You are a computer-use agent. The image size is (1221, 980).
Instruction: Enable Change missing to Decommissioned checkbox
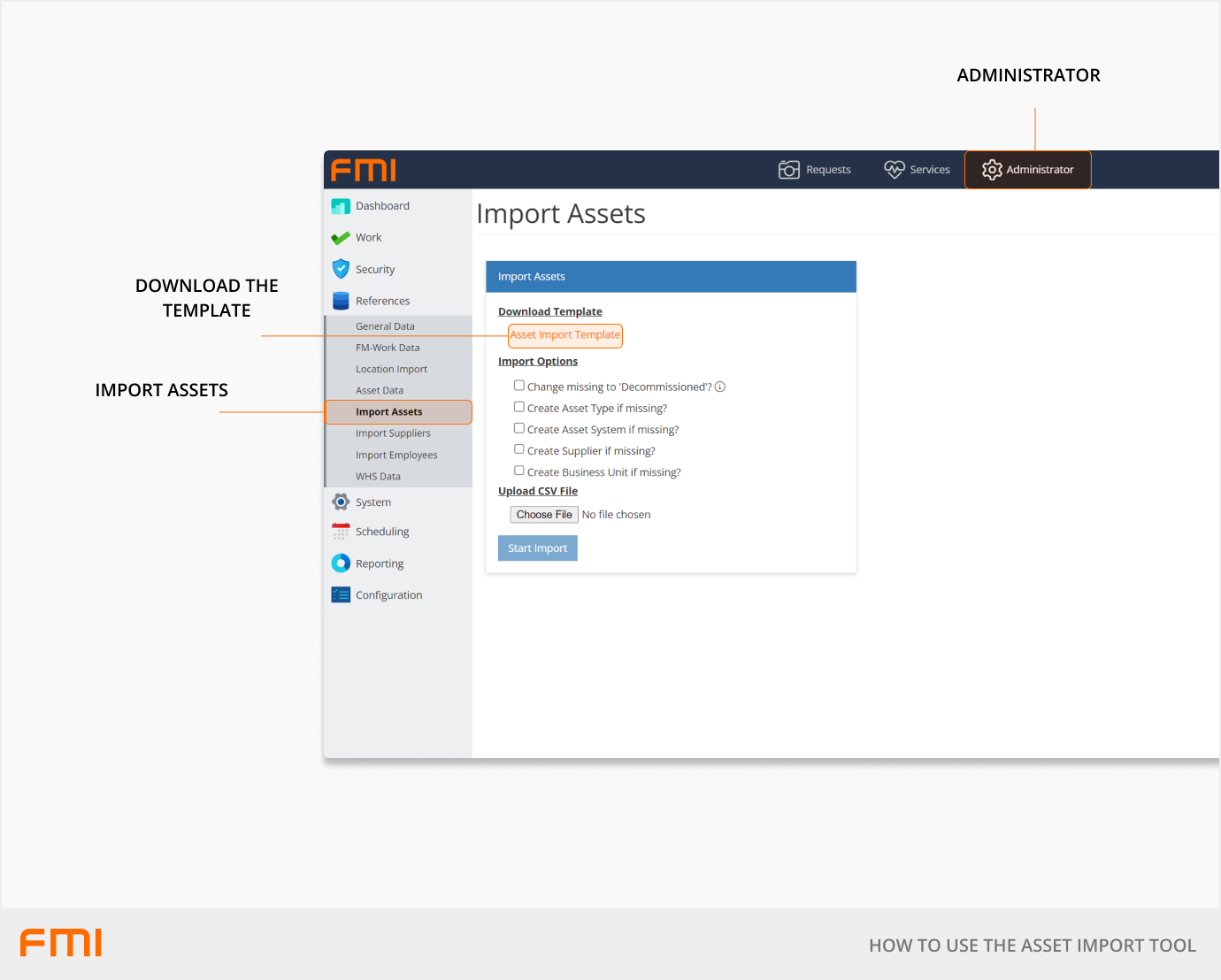click(x=519, y=386)
